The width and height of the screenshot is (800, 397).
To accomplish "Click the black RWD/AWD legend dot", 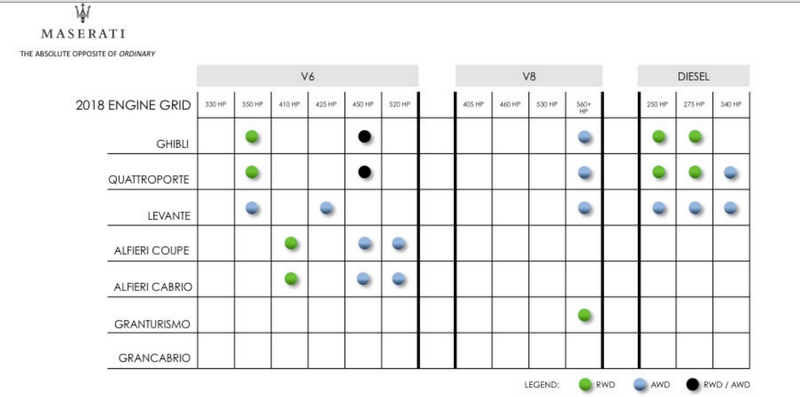I will [693, 384].
